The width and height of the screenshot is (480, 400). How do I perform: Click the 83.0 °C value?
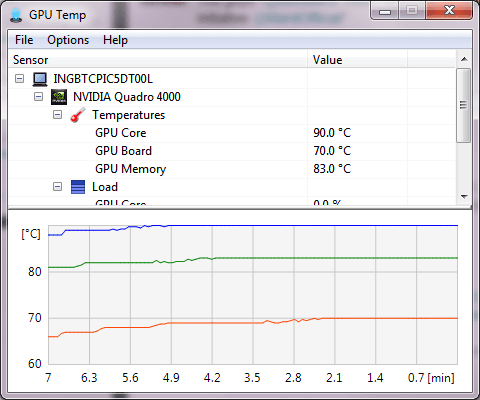click(332, 169)
